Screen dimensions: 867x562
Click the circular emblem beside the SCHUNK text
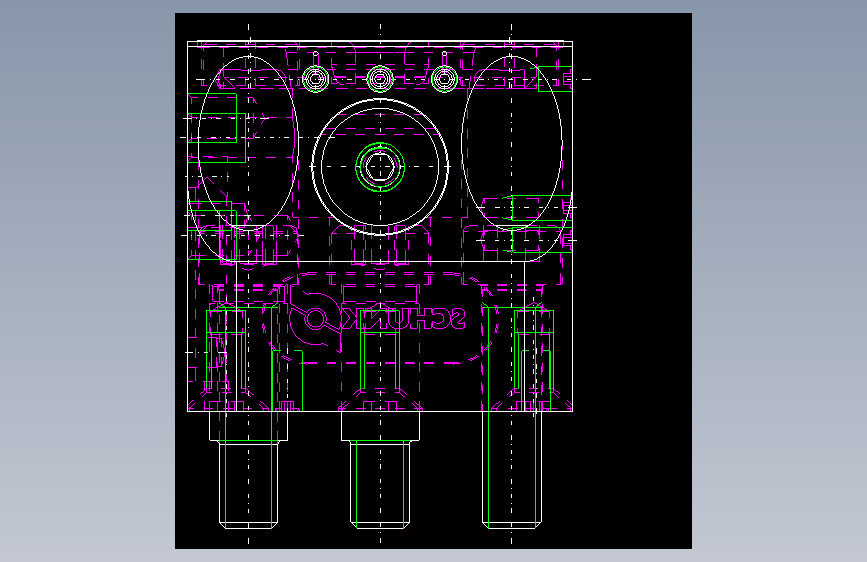[x=315, y=319]
